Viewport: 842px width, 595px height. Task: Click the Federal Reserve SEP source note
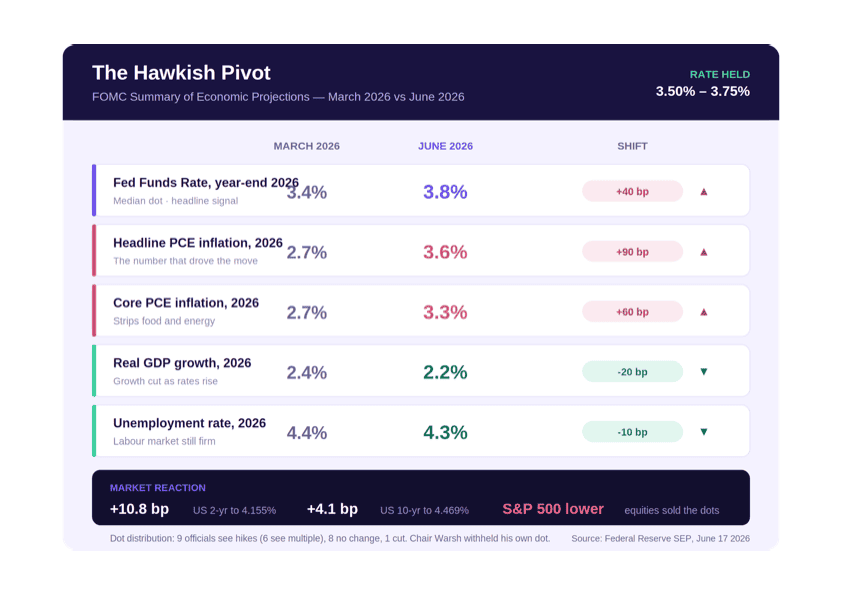click(x=660, y=539)
